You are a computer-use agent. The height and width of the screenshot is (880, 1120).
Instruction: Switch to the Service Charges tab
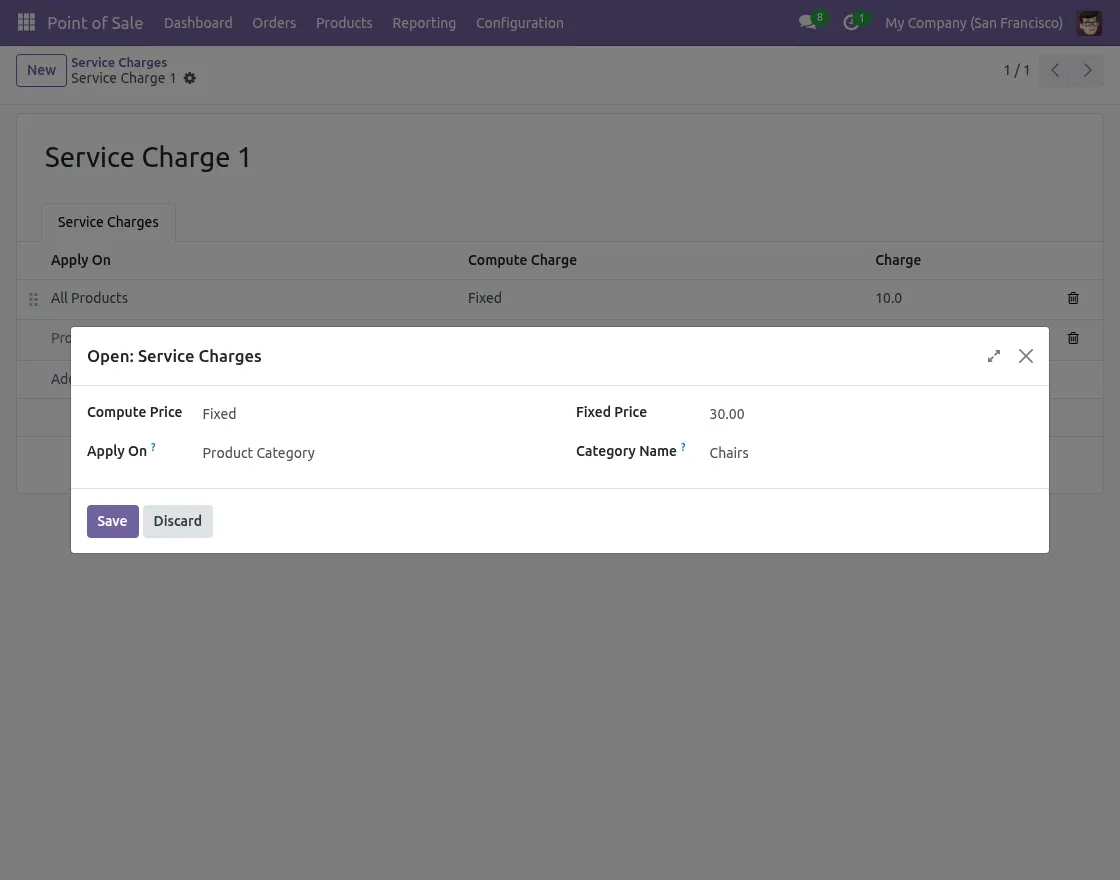(108, 221)
